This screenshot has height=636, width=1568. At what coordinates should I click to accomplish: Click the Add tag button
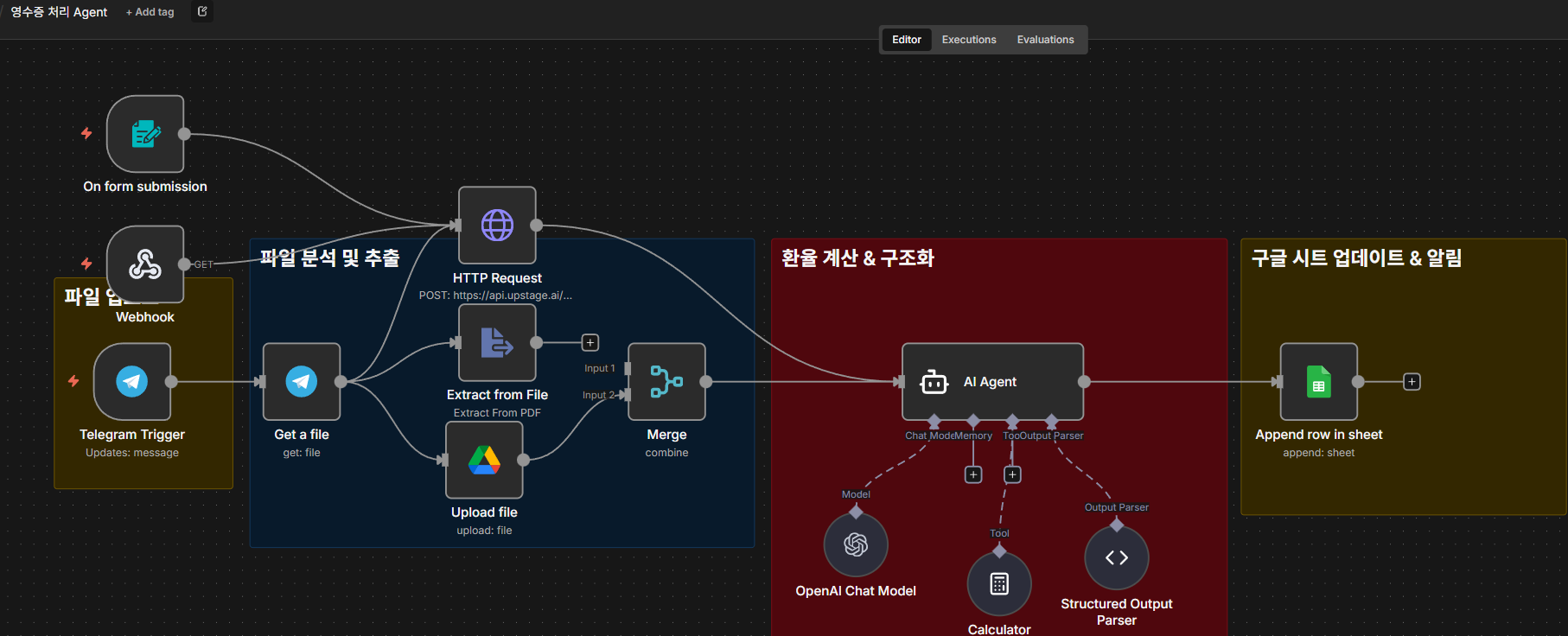(150, 12)
